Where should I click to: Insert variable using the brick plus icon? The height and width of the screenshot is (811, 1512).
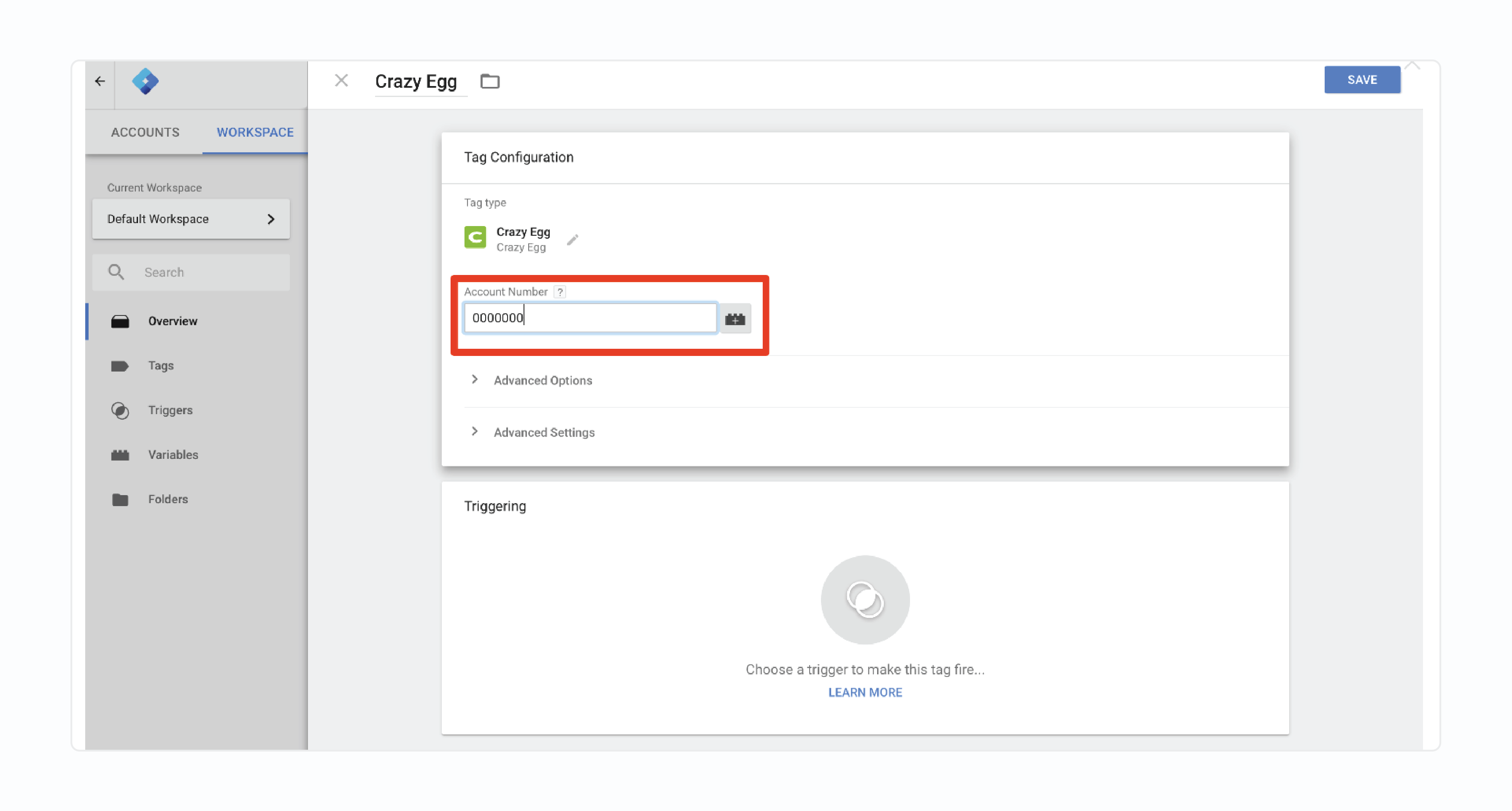pyautogui.click(x=735, y=319)
